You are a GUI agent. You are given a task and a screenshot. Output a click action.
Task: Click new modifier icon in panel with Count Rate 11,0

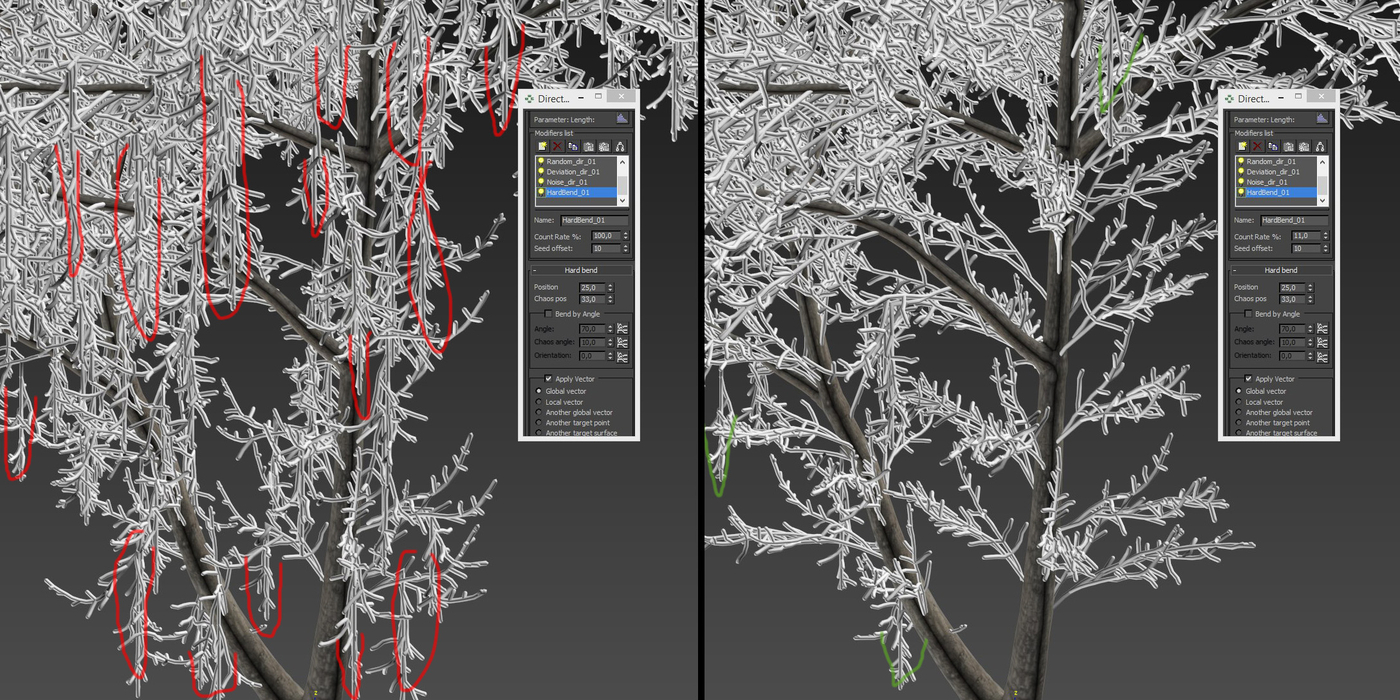(x=1242, y=146)
